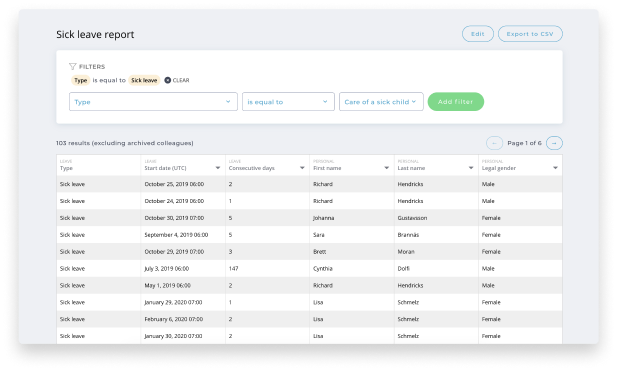Clear the active filter with the x icon
The image size is (617, 371).
167,80
